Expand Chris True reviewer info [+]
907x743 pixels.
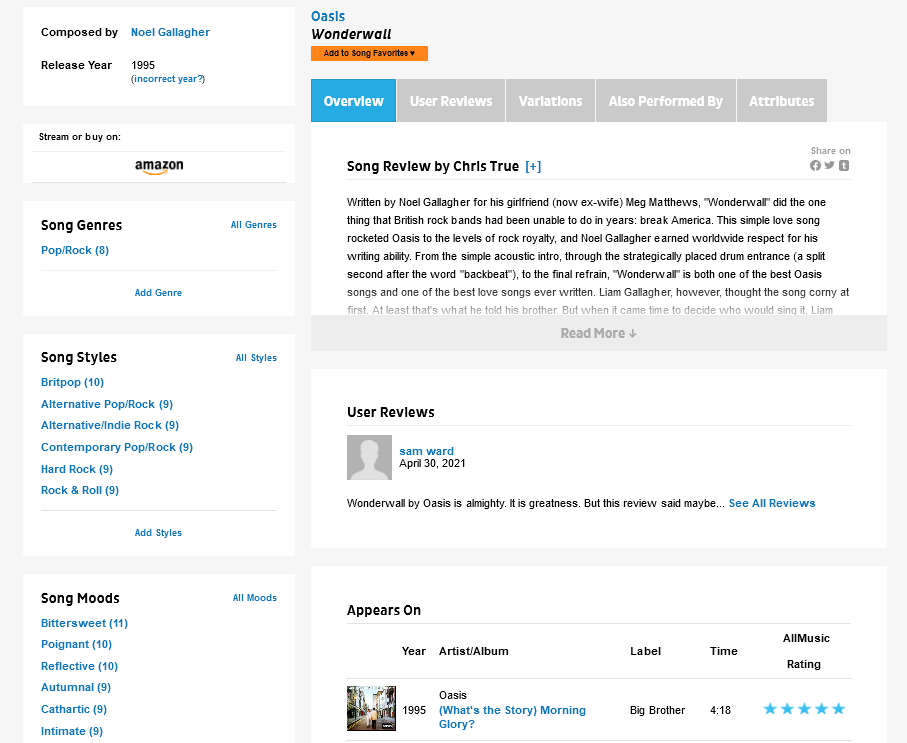coord(533,167)
